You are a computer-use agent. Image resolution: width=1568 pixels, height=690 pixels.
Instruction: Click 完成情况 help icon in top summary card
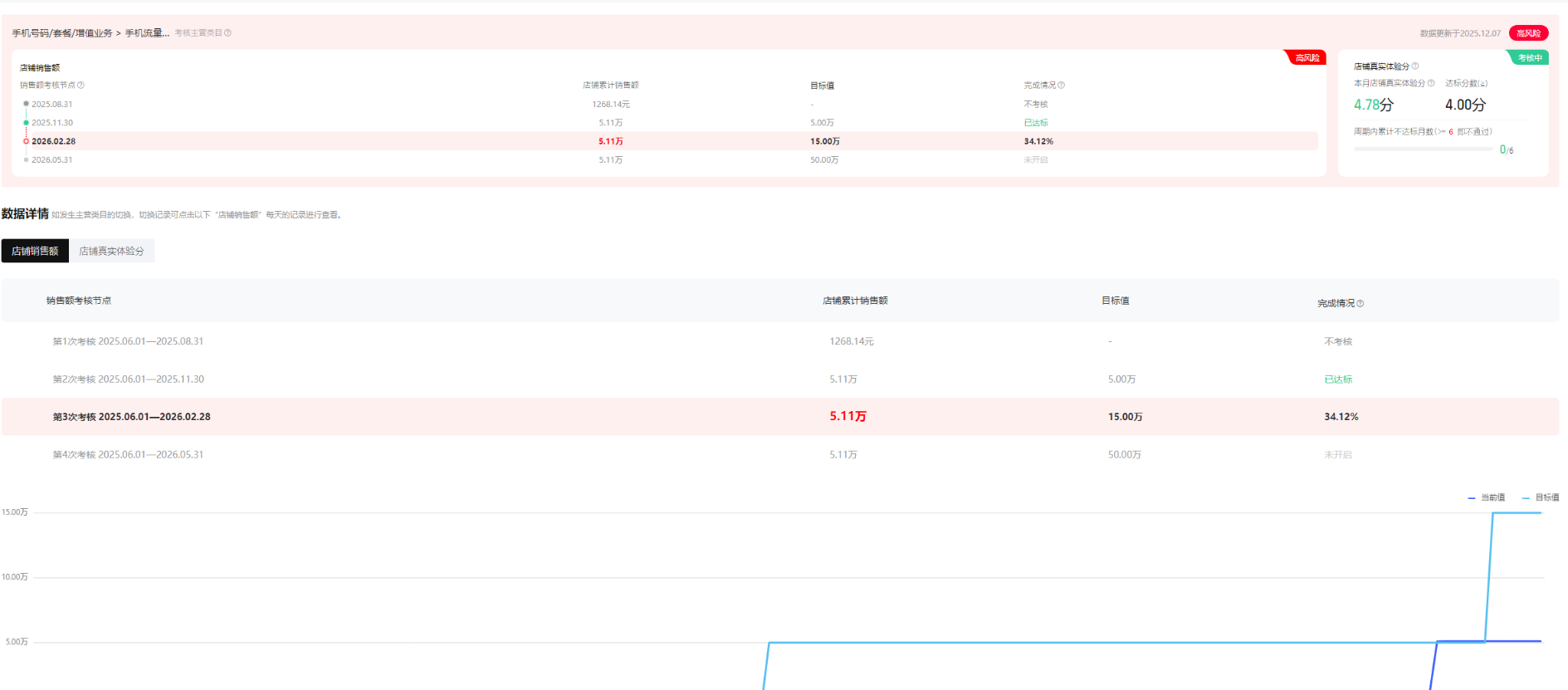[x=1061, y=86]
